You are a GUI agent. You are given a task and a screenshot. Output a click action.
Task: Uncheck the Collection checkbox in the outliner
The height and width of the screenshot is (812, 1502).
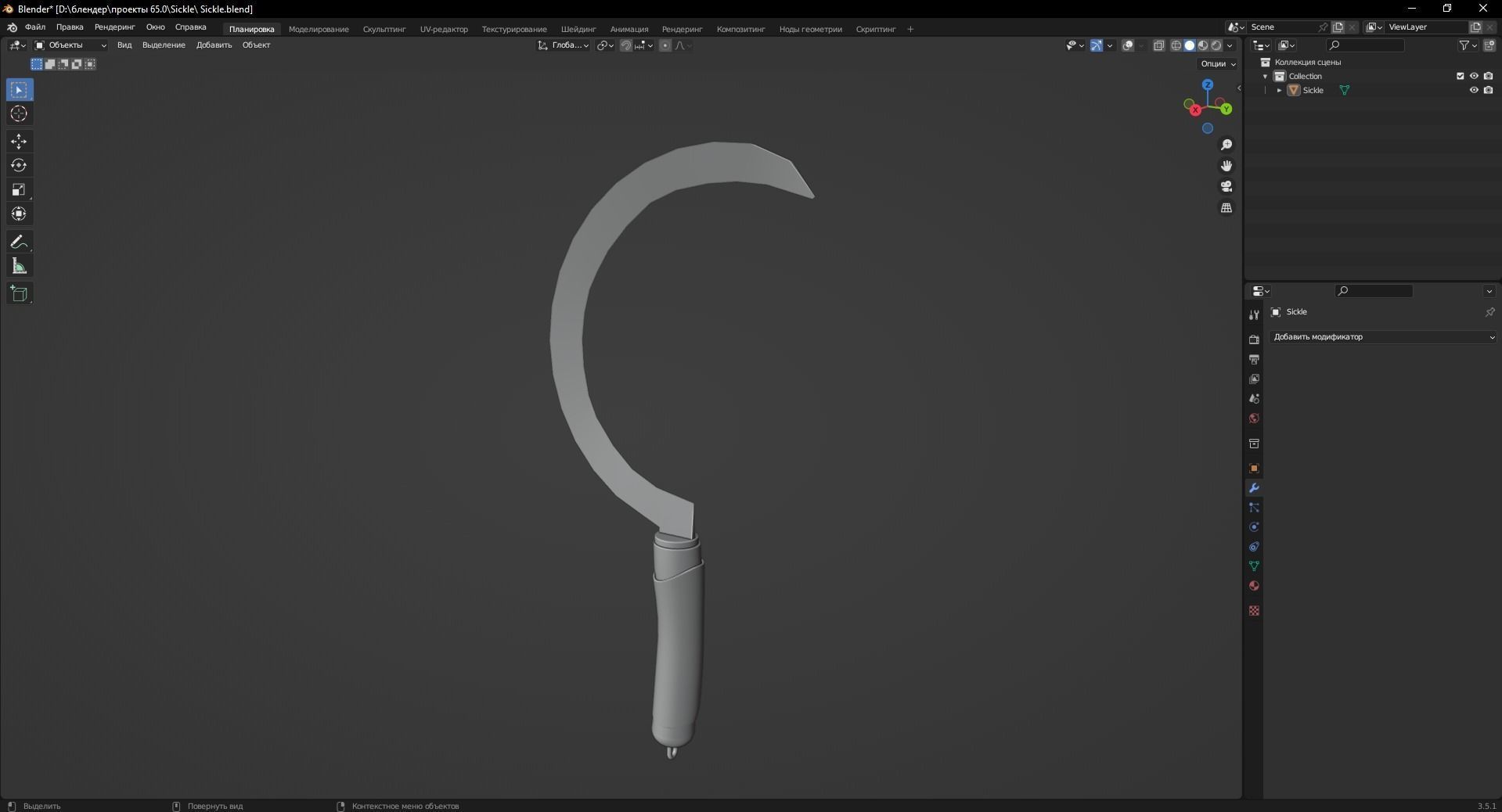point(1461,76)
